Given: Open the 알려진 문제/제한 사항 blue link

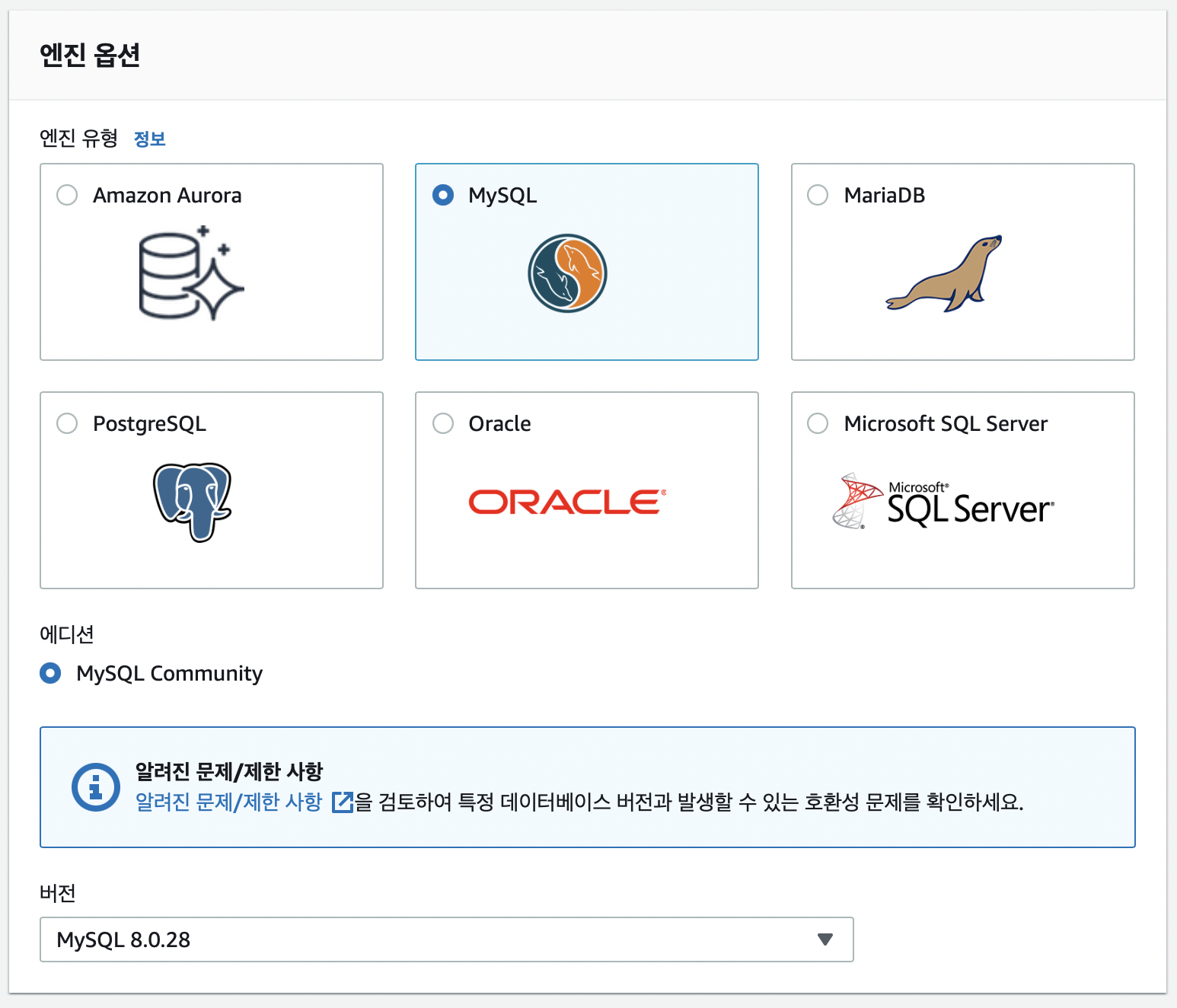Looking at the screenshot, I should pyautogui.click(x=228, y=802).
